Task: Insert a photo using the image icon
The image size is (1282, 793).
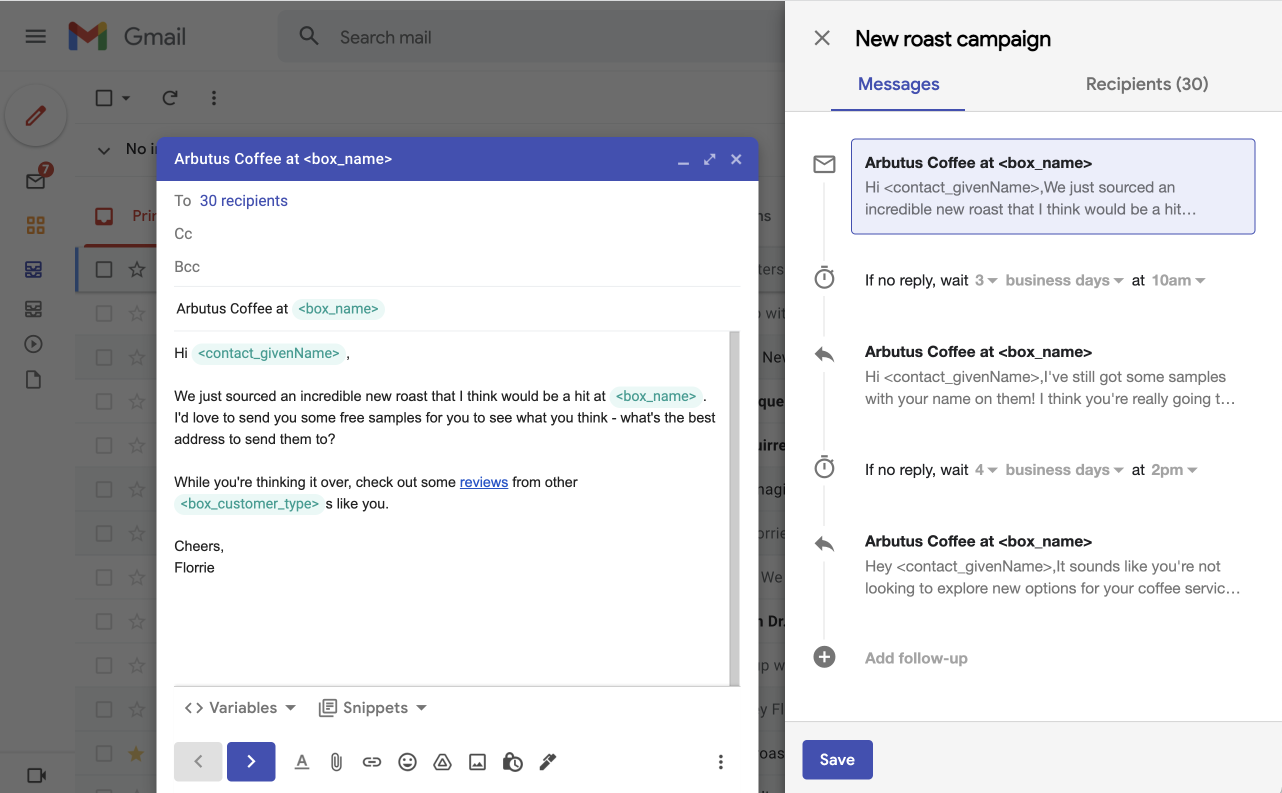Action: click(x=477, y=761)
